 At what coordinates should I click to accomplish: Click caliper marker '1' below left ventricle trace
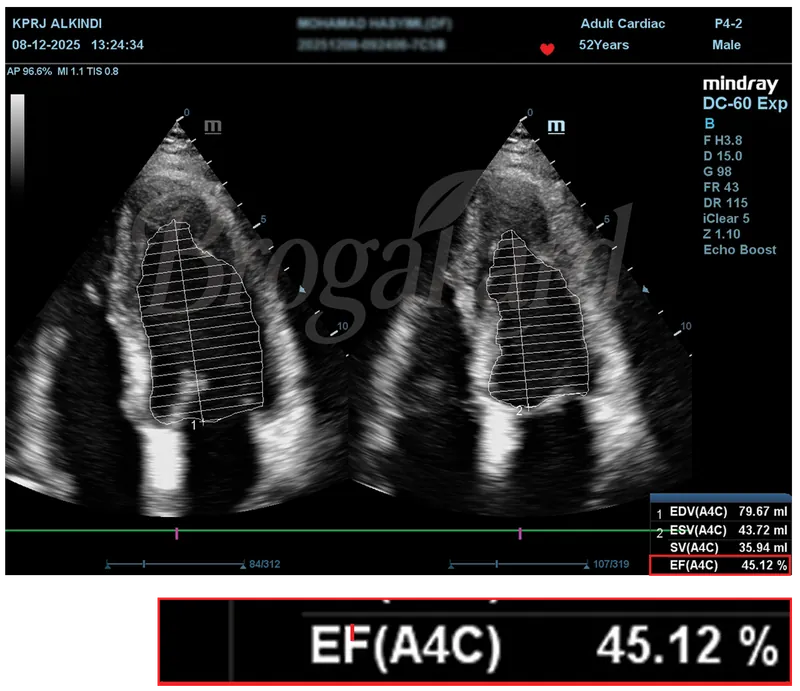coord(194,425)
